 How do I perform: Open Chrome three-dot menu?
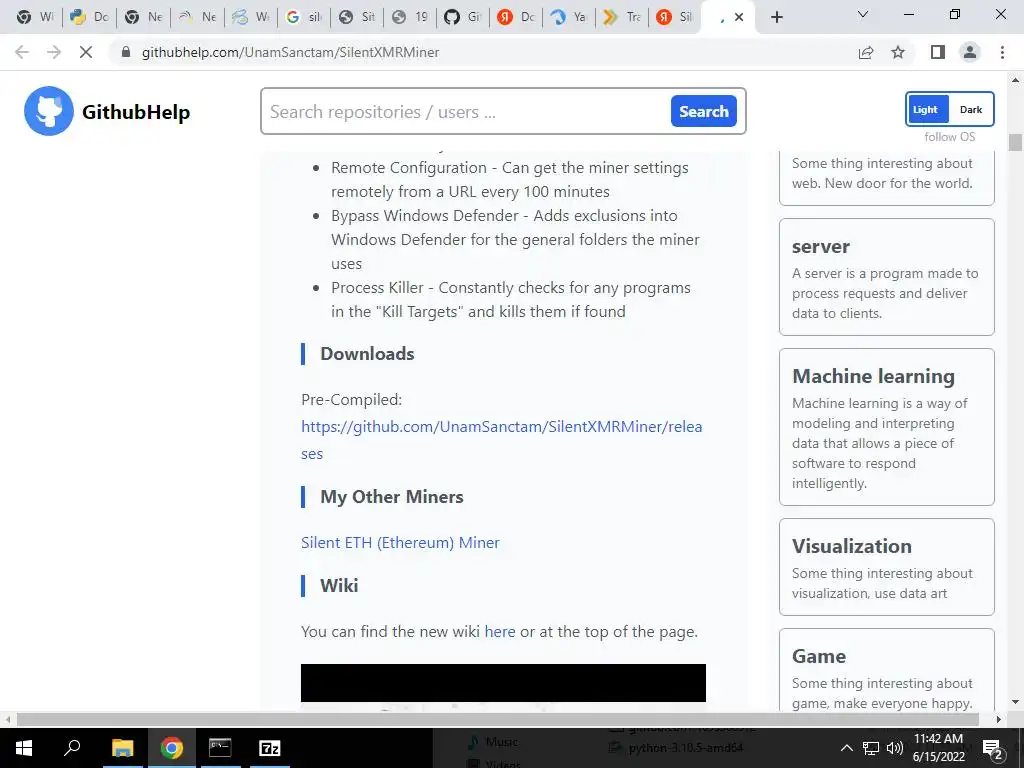click(x=1002, y=52)
